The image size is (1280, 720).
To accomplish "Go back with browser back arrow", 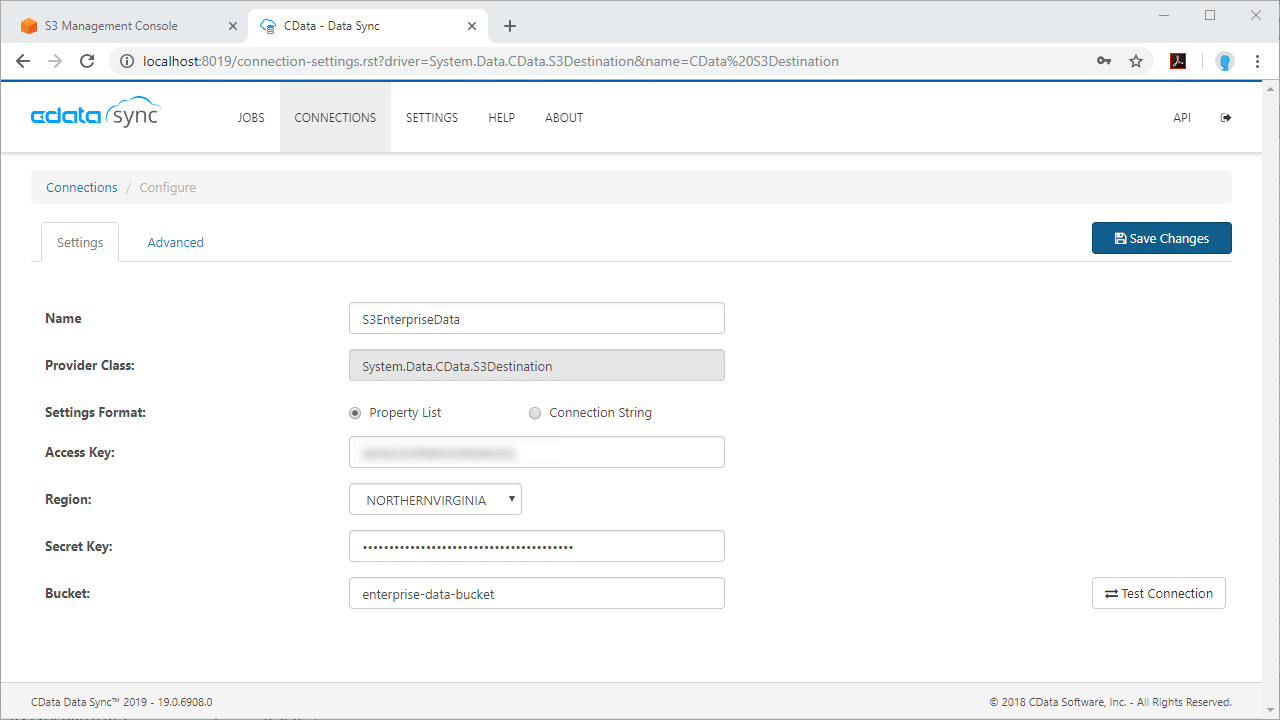I will click(x=23, y=61).
